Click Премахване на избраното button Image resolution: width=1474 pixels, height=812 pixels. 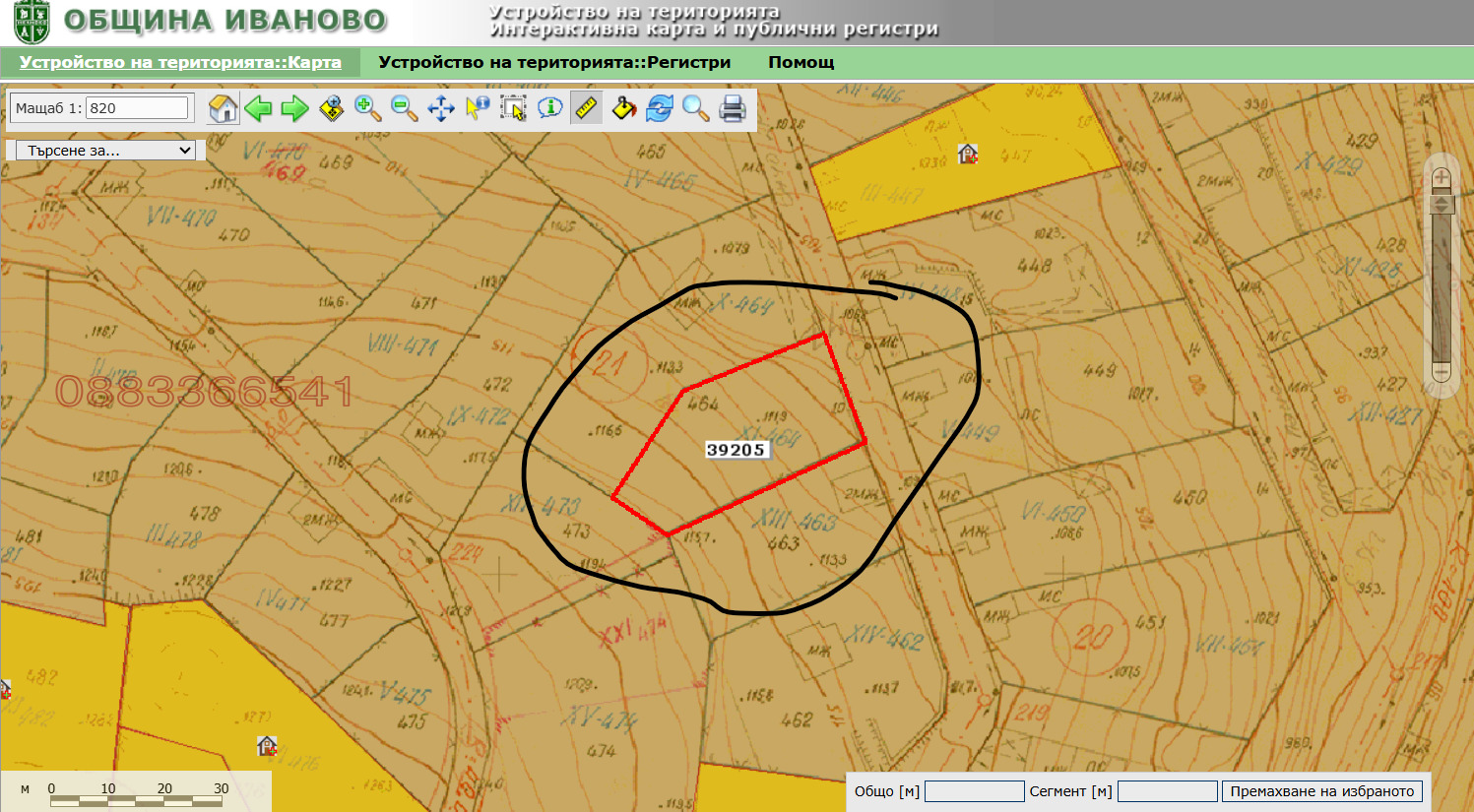[x=1321, y=791]
